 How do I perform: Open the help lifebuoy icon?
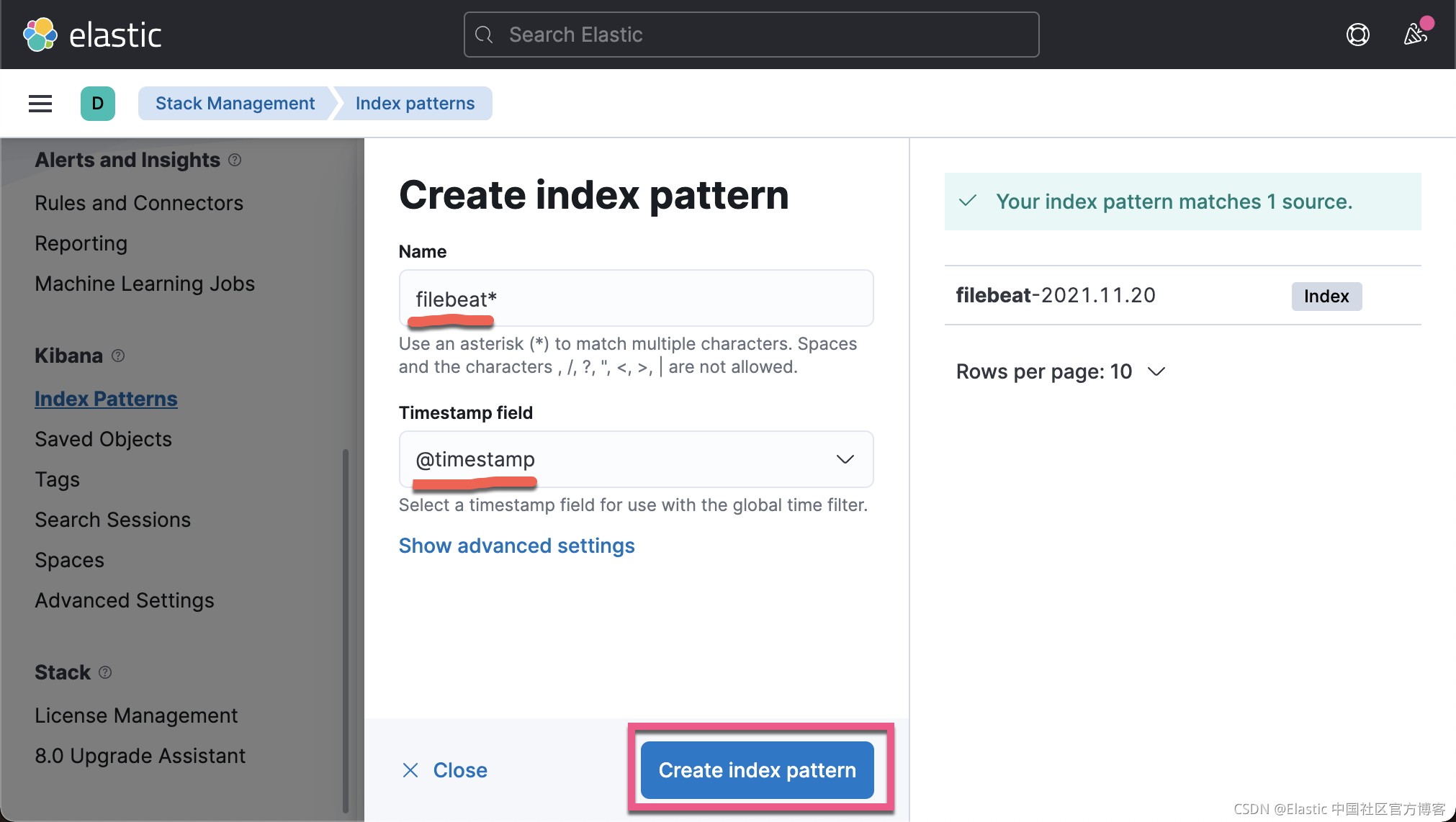1357,35
